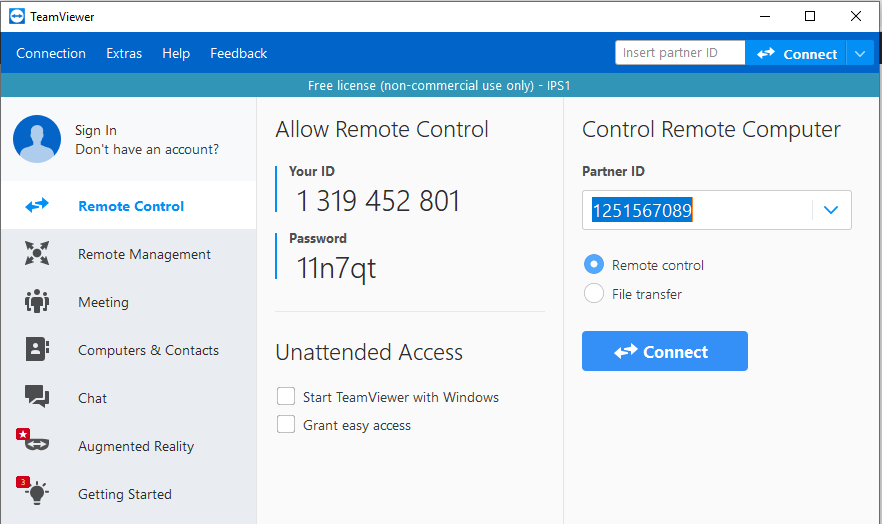882x524 pixels.
Task: Enable Start TeamViewer with Windows checkbox
Action: pos(286,396)
